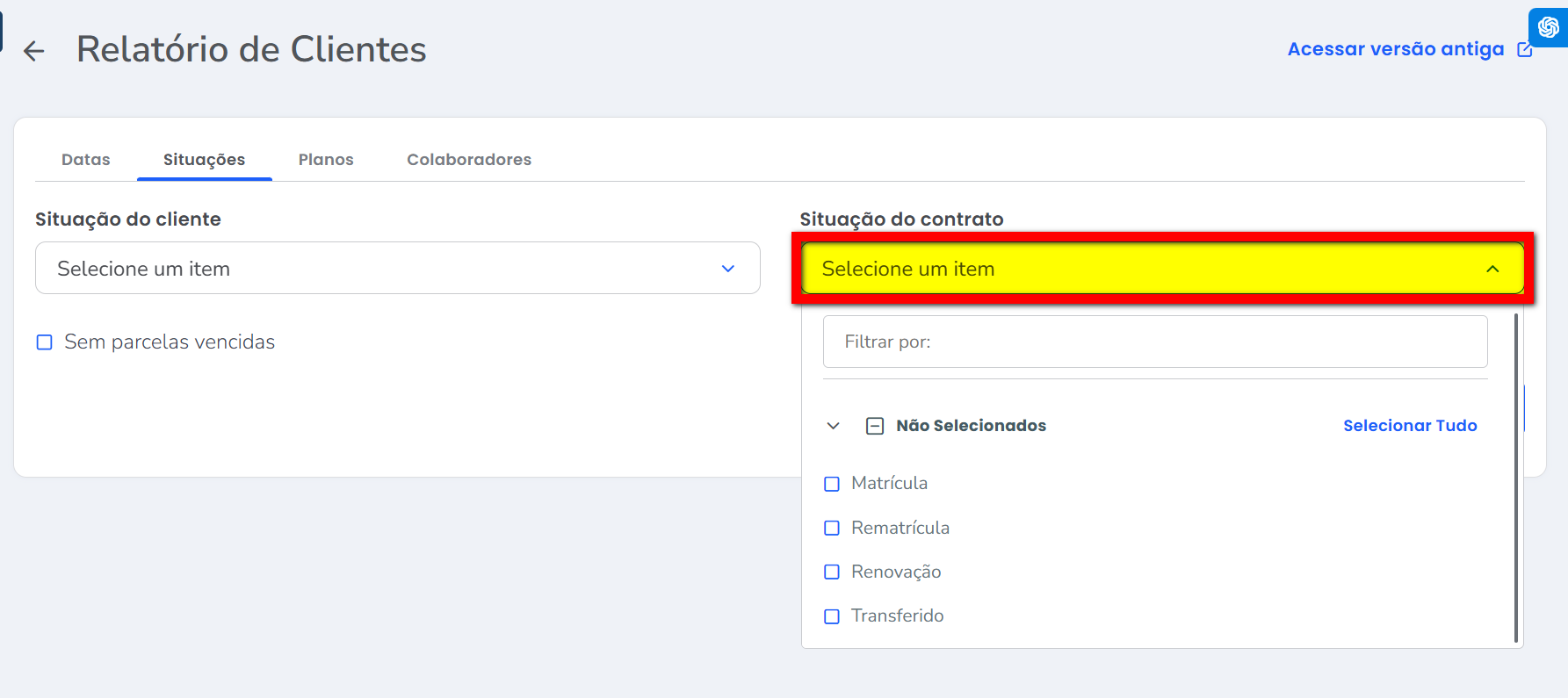Viewport: 1568px width, 698px height.
Task: Select the Renovação checkbox
Action: 832,572
